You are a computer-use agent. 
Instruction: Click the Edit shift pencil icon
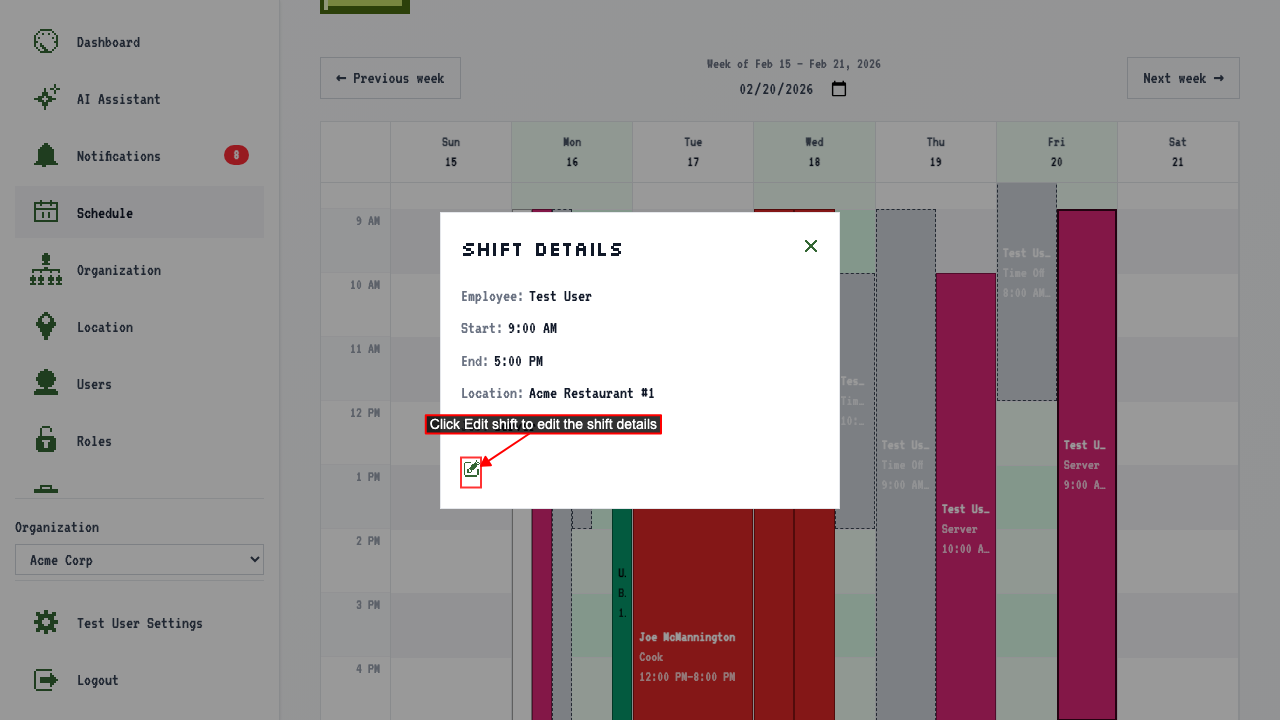click(471, 469)
